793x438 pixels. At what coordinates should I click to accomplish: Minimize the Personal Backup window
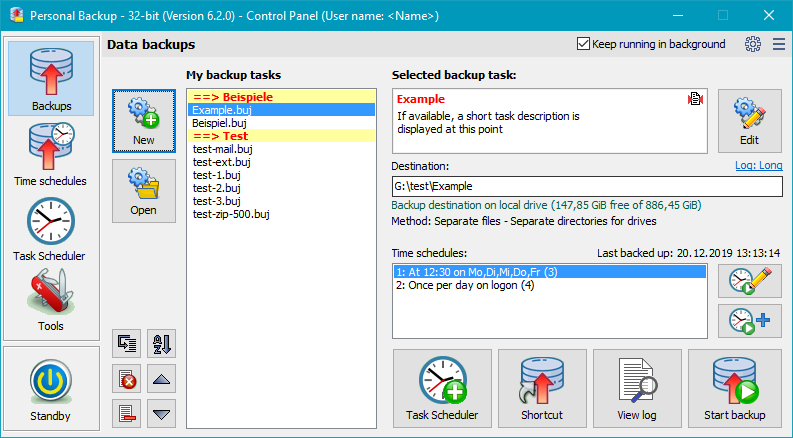click(678, 16)
